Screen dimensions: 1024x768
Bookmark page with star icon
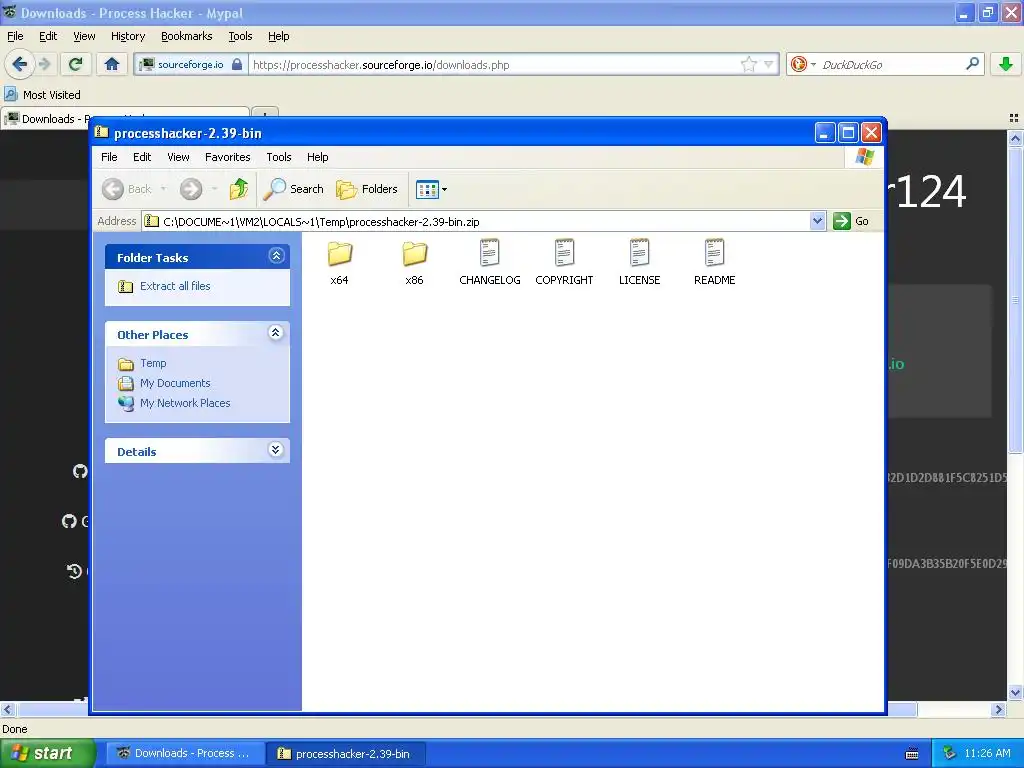pos(748,64)
